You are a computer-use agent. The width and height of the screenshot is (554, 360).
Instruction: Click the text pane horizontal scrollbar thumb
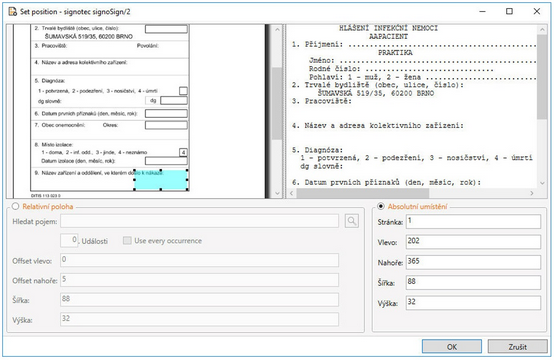point(363,193)
